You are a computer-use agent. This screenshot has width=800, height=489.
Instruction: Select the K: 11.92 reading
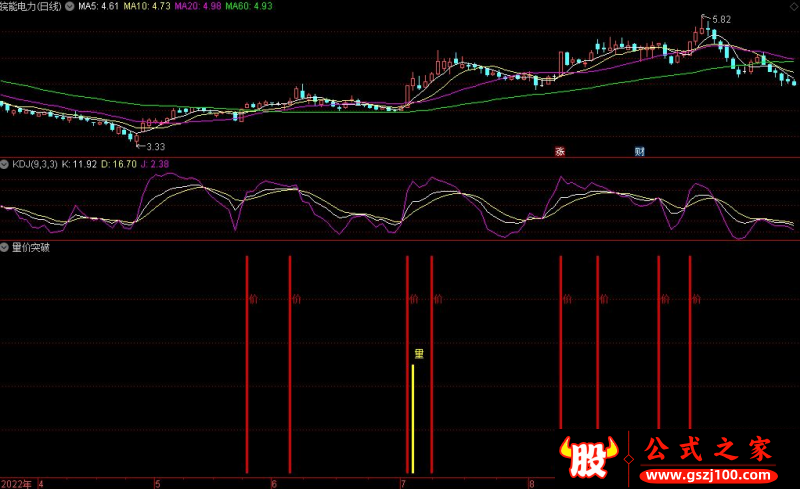[79, 164]
